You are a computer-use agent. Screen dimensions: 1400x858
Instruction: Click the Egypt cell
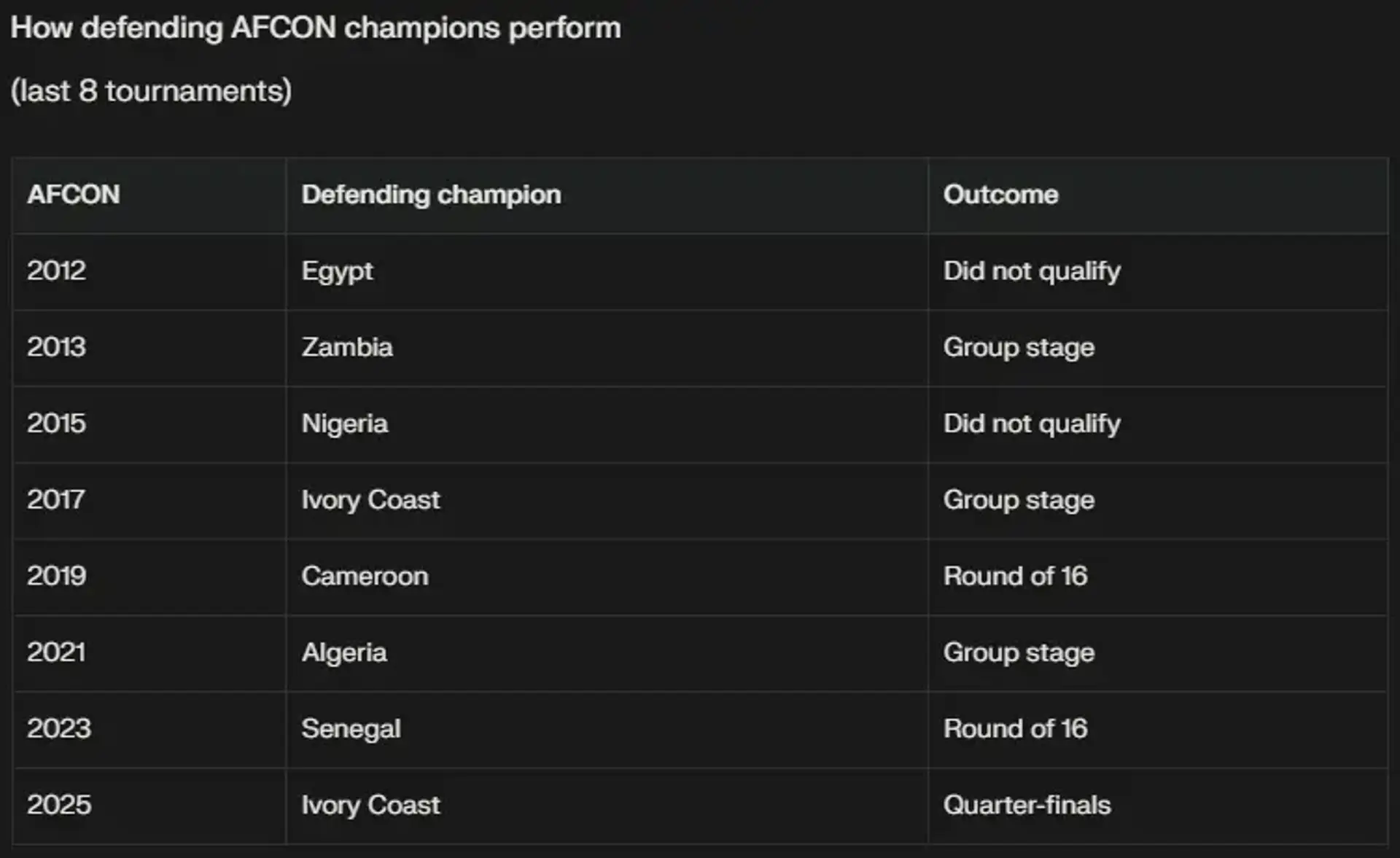(337, 271)
